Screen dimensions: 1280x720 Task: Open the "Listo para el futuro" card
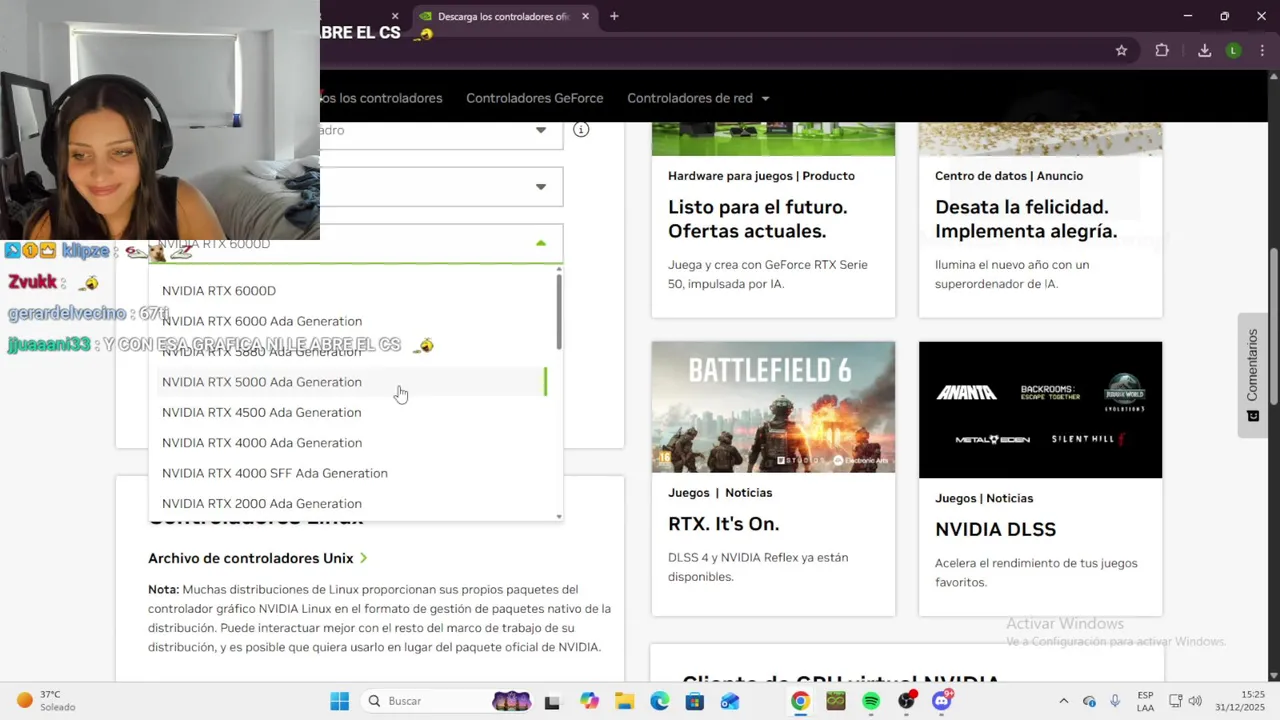773,219
